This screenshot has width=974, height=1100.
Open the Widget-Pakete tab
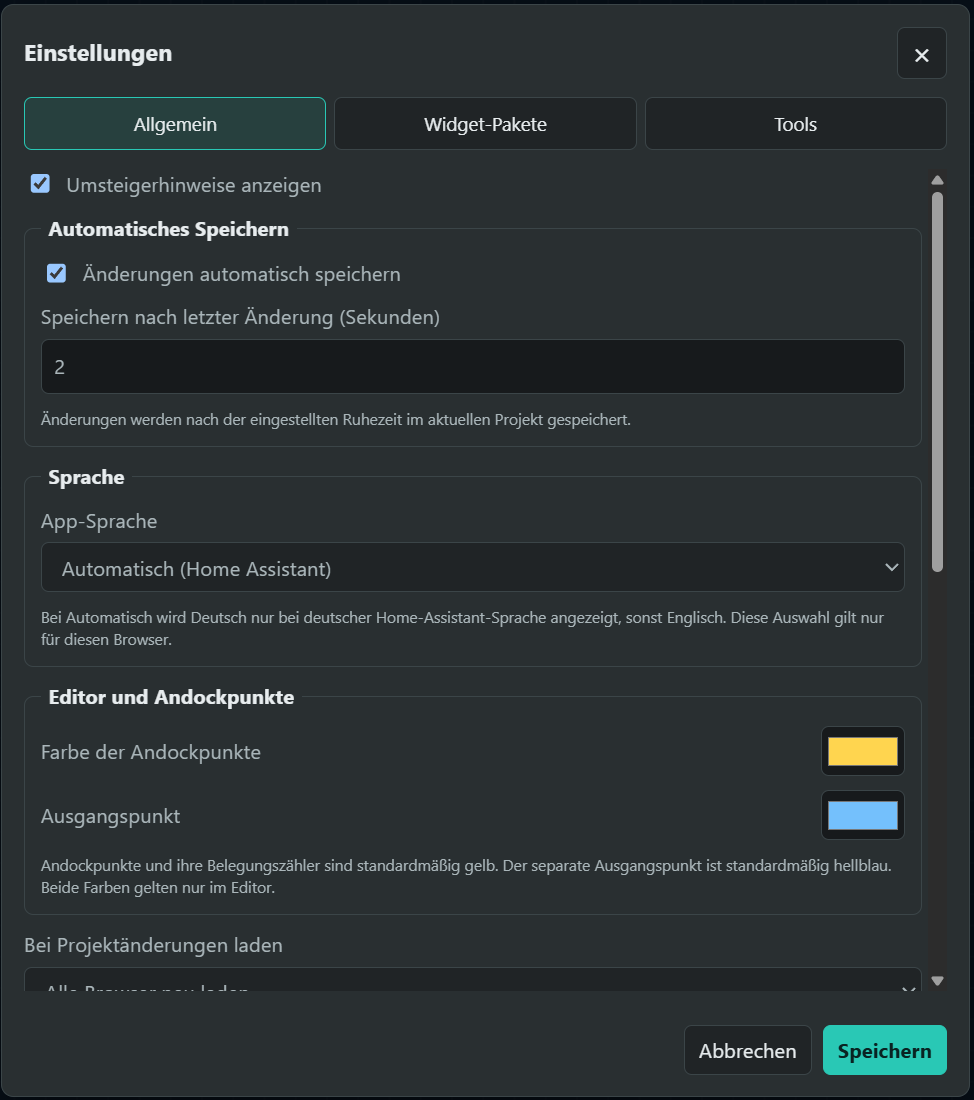[x=485, y=124]
